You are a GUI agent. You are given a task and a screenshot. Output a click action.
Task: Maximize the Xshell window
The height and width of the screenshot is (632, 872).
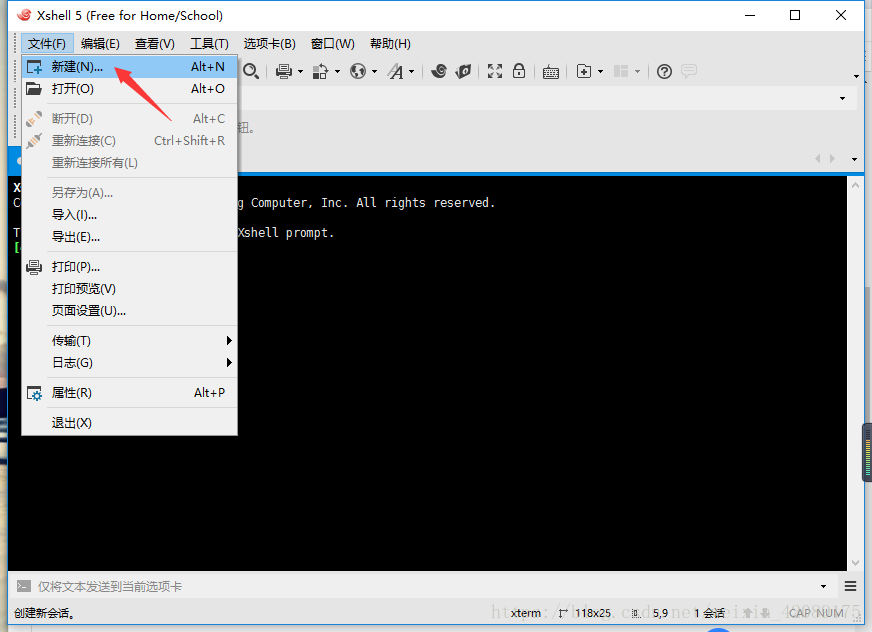click(x=795, y=15)
